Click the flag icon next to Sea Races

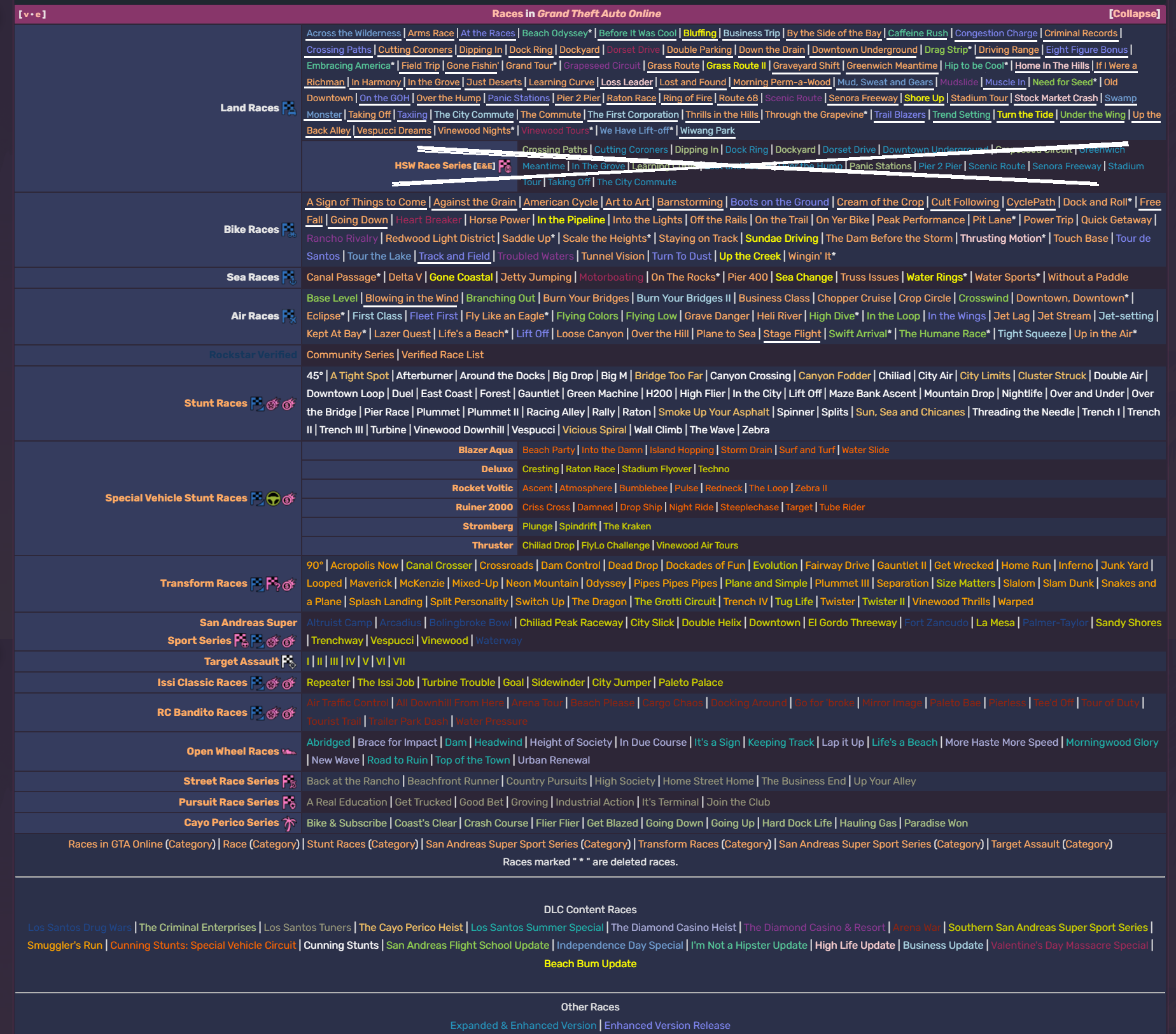pyautogui.click(x=289, y=277)
